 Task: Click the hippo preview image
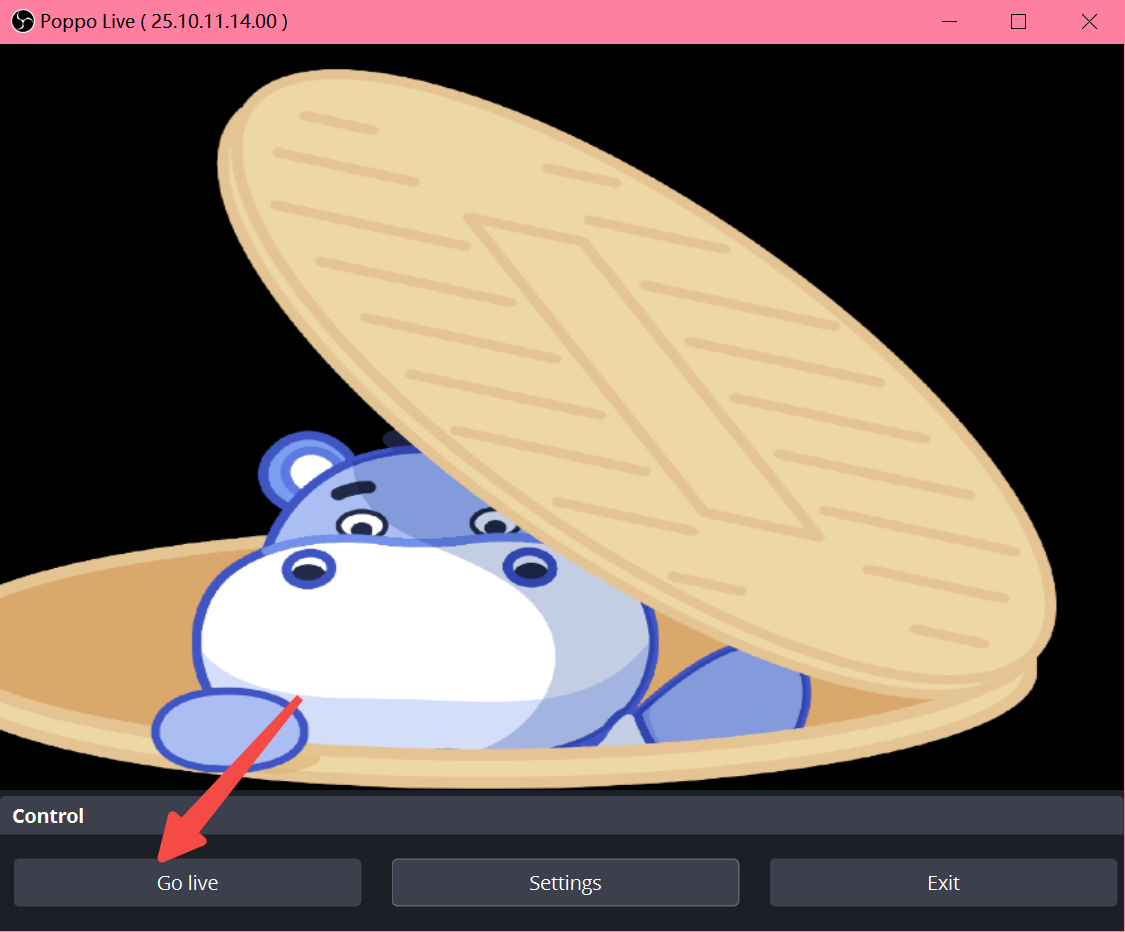coord(562,418)
